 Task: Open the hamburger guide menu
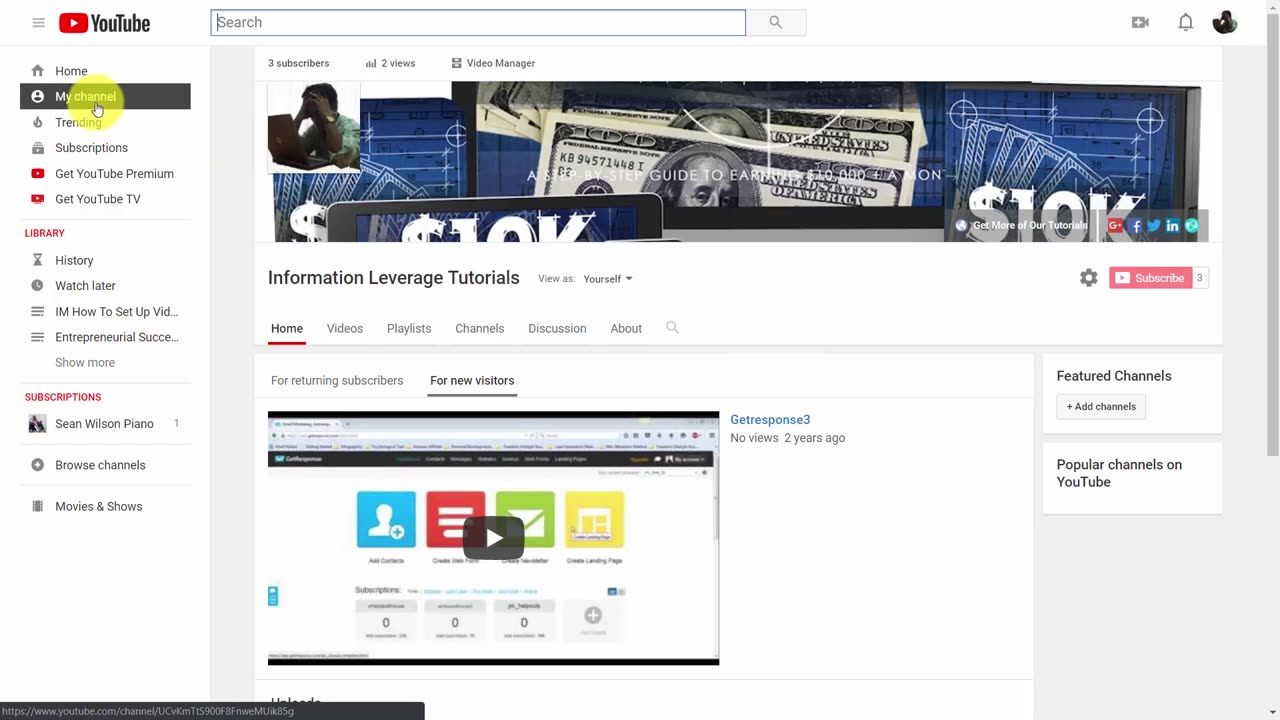(38, 22)
